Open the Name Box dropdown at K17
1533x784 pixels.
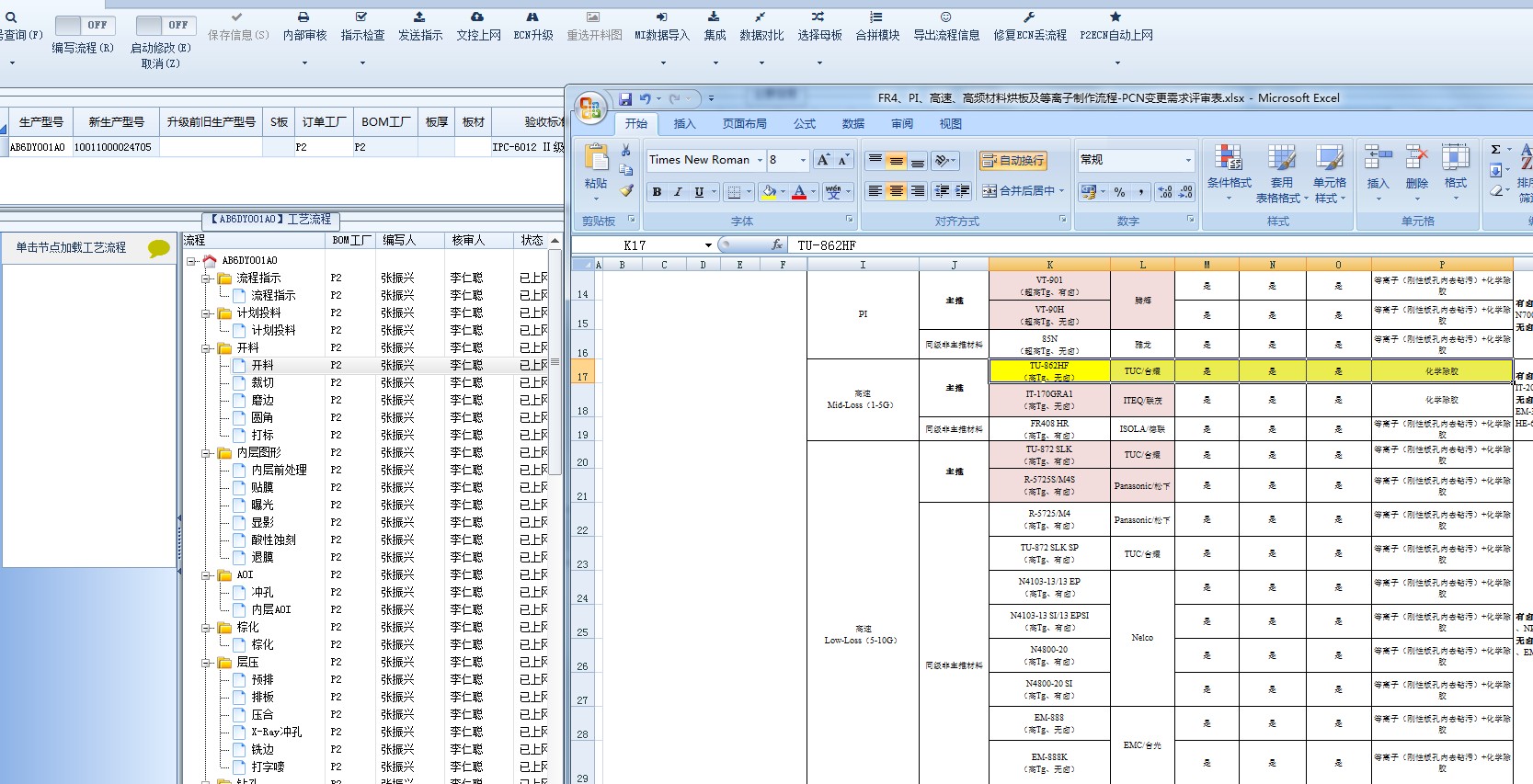pyautogui.click(x=708, y=245)
